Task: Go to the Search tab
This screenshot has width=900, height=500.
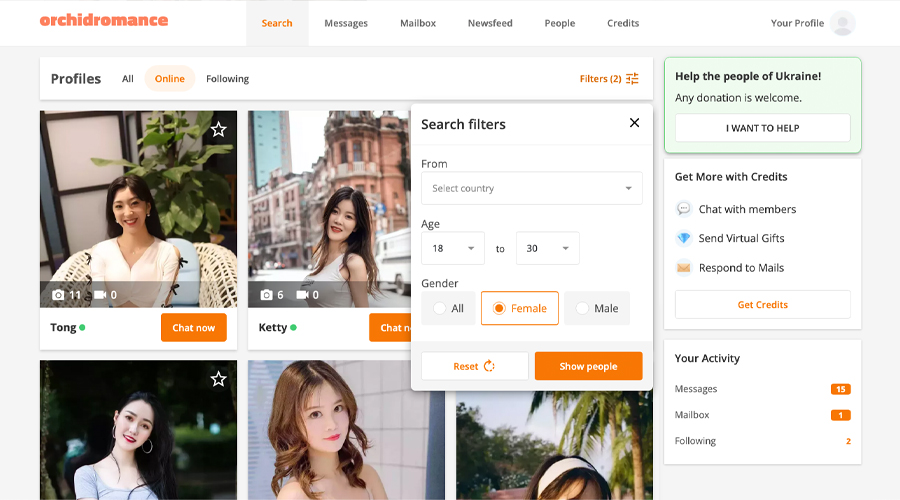Action: pyautogui.click(x=277, y=23)
